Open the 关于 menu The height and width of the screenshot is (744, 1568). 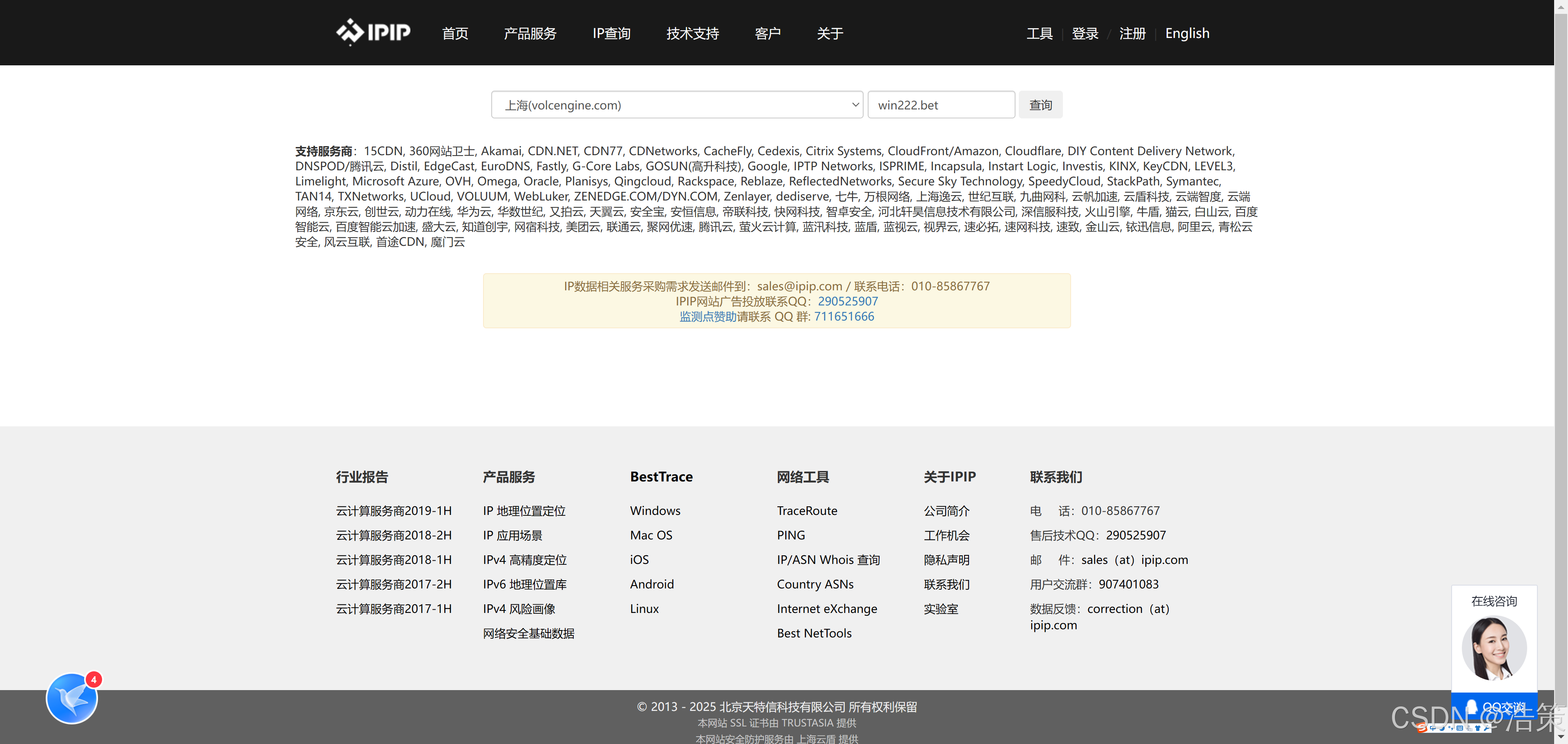(830, 33)
